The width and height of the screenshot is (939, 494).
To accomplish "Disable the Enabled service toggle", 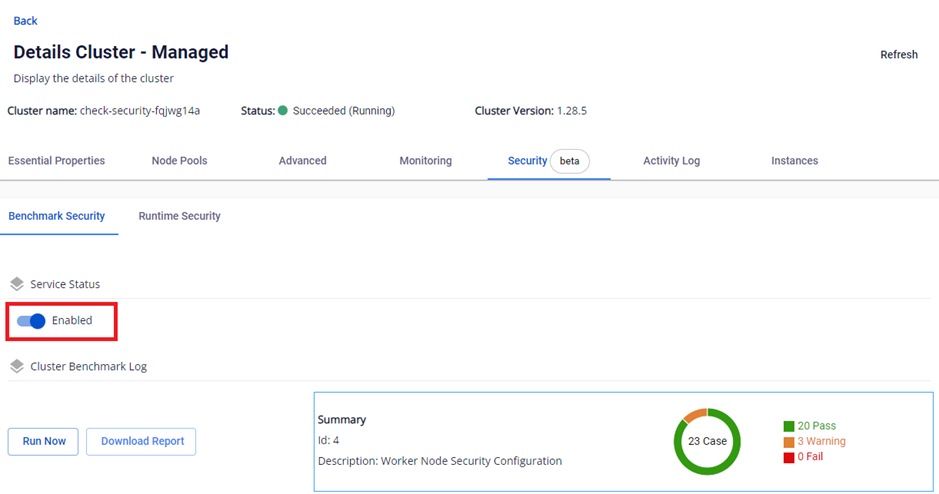I will pos(32,321).
